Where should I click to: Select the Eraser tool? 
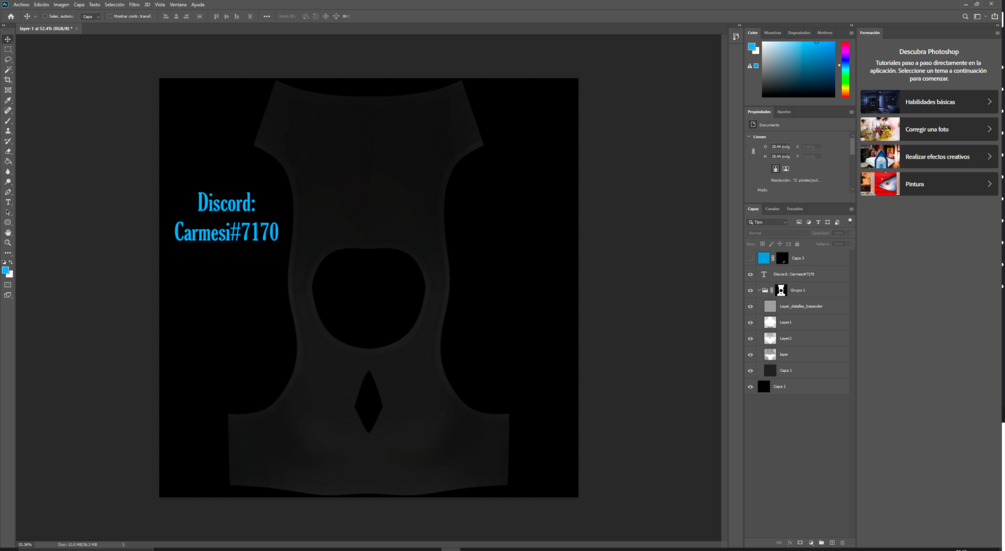coord(8,151)
